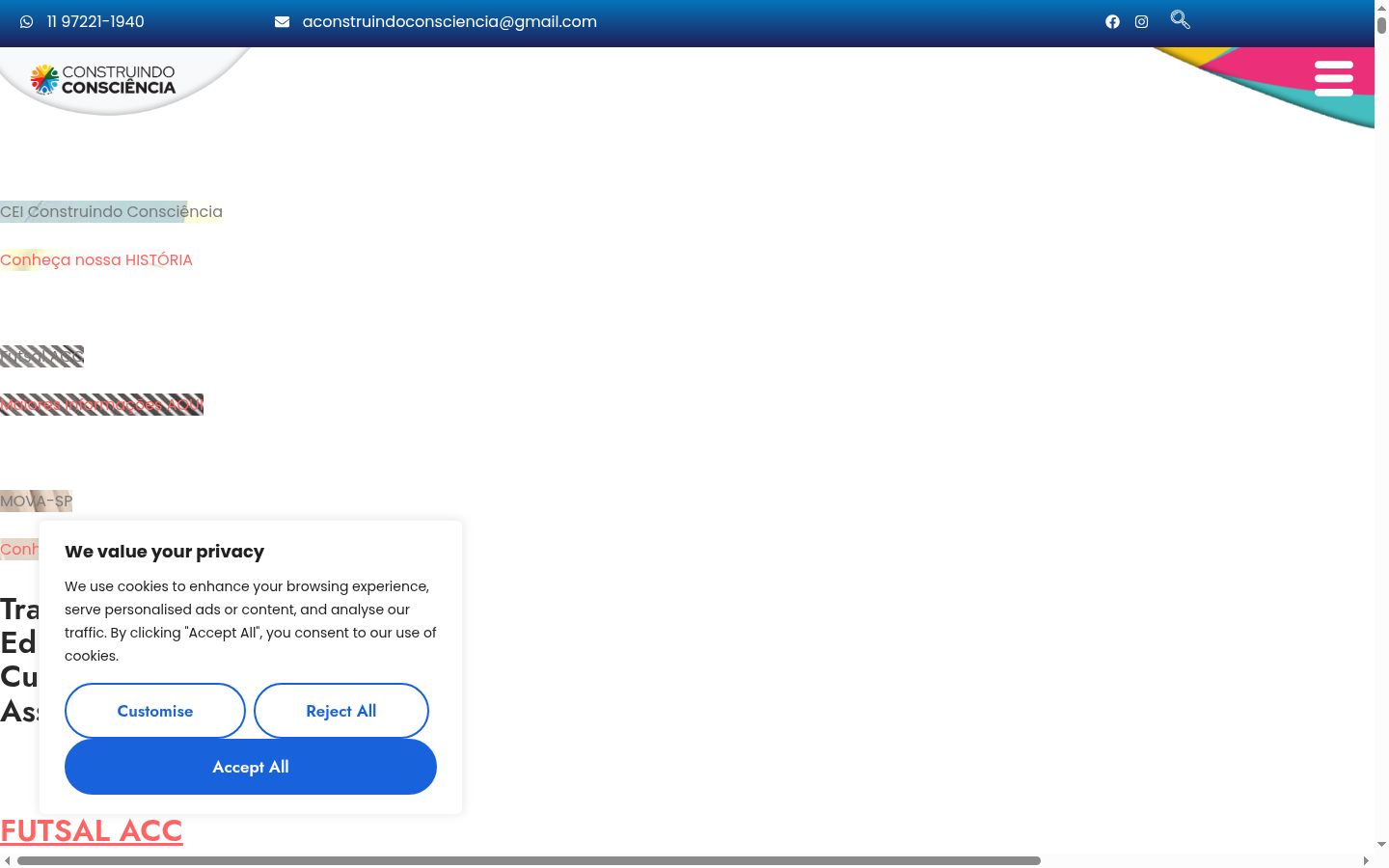This screenshot has width=1389, height=868.
Task: Open CEI Construindo Consciência link
Action: 111,211
